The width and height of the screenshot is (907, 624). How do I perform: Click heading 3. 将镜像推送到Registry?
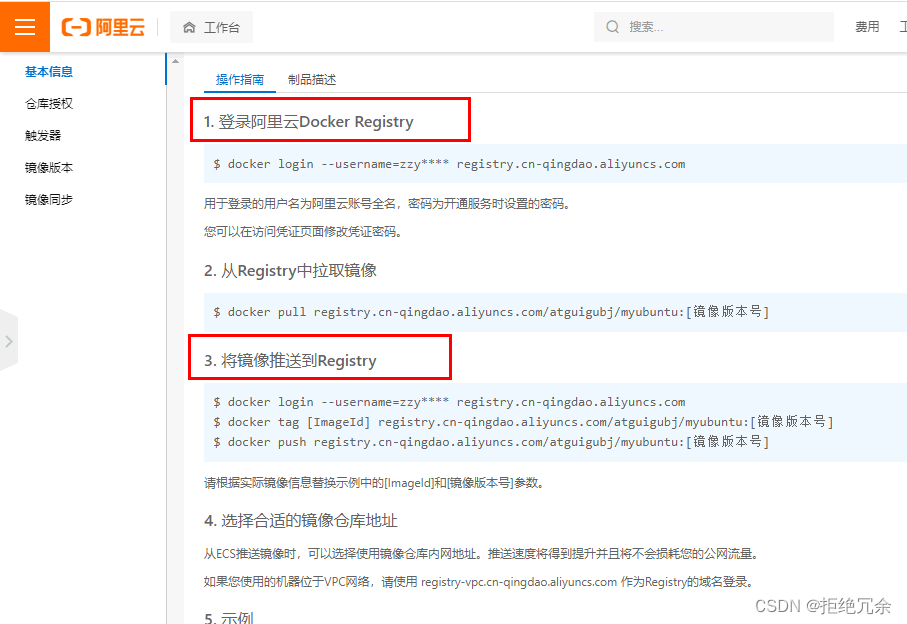[290, 361]
